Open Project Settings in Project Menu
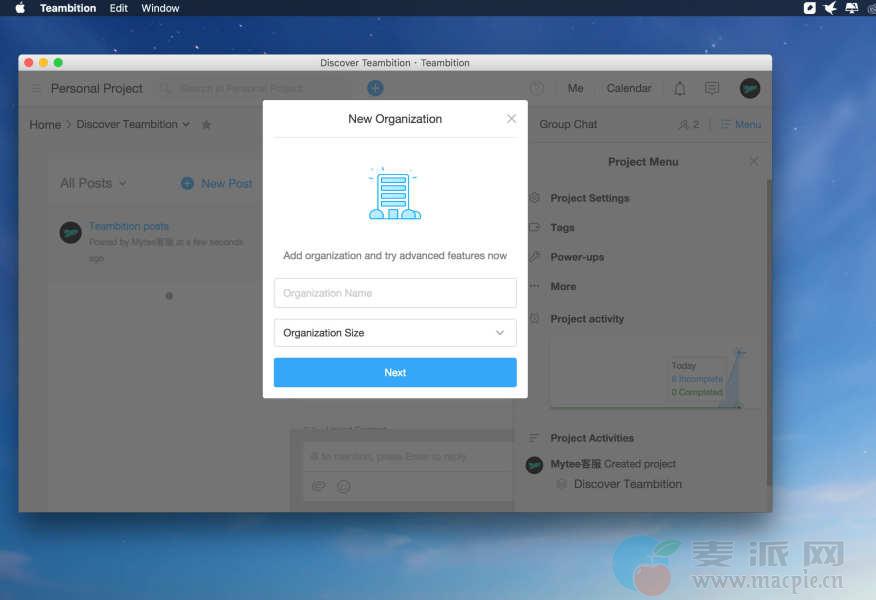Viewport: 876px width, 600px height. pos(589,198)
